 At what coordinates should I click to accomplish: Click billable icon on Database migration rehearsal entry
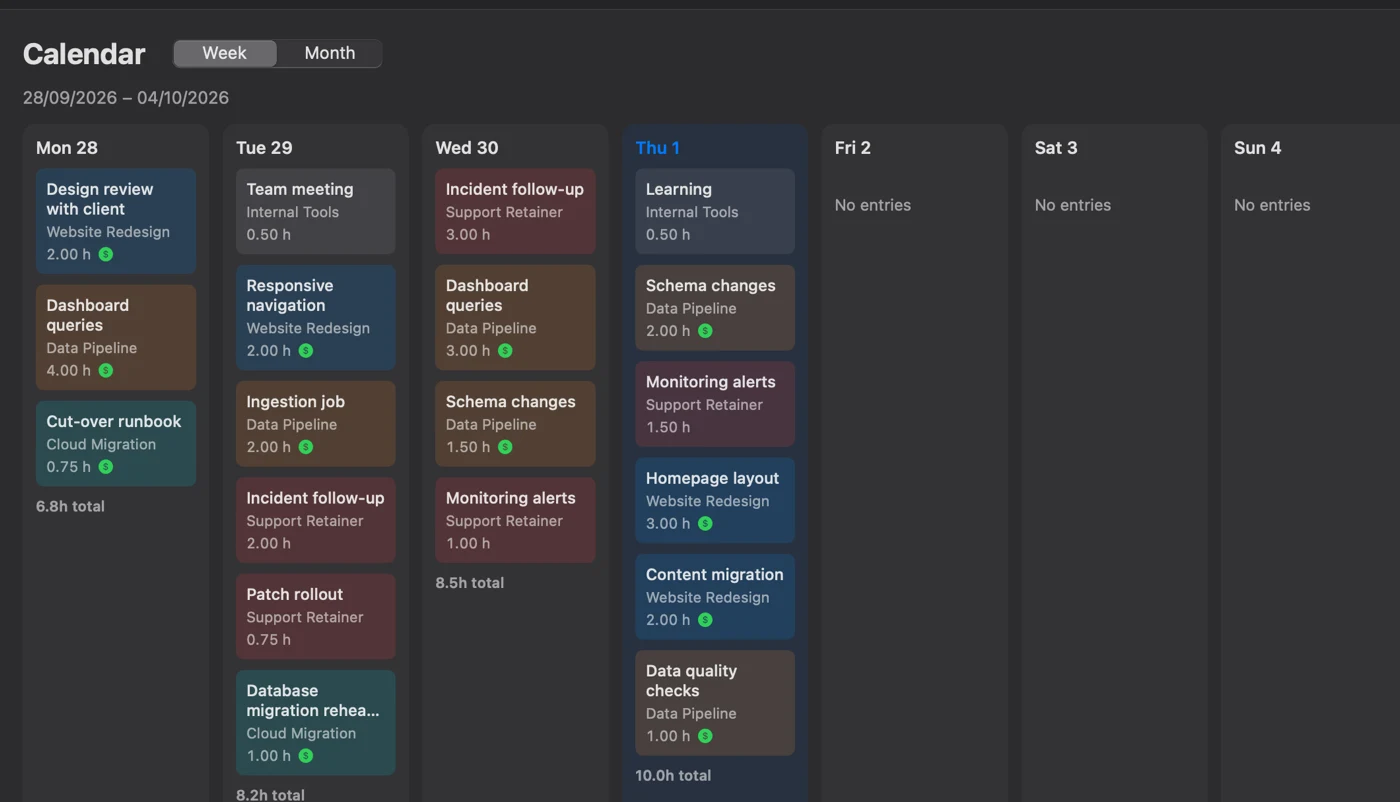306,755
